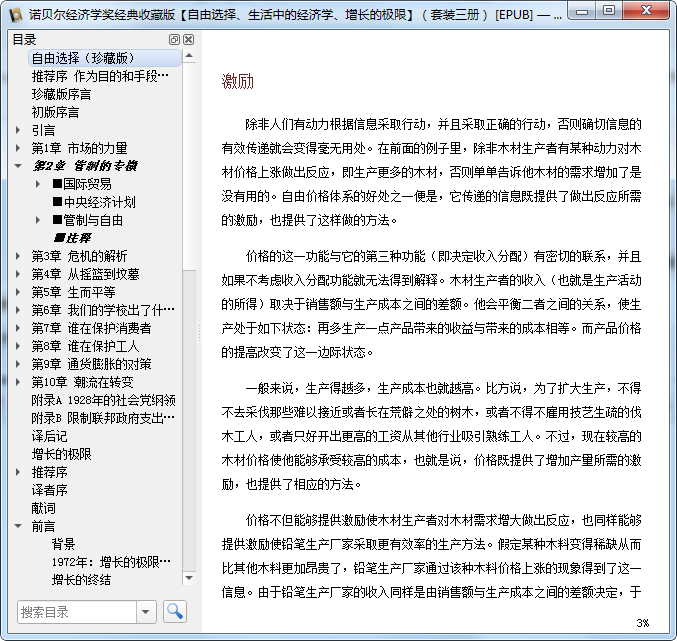Jump to ■管制与自由 section
This screenshot has height=641, width=677.
[x=88, y=220]
